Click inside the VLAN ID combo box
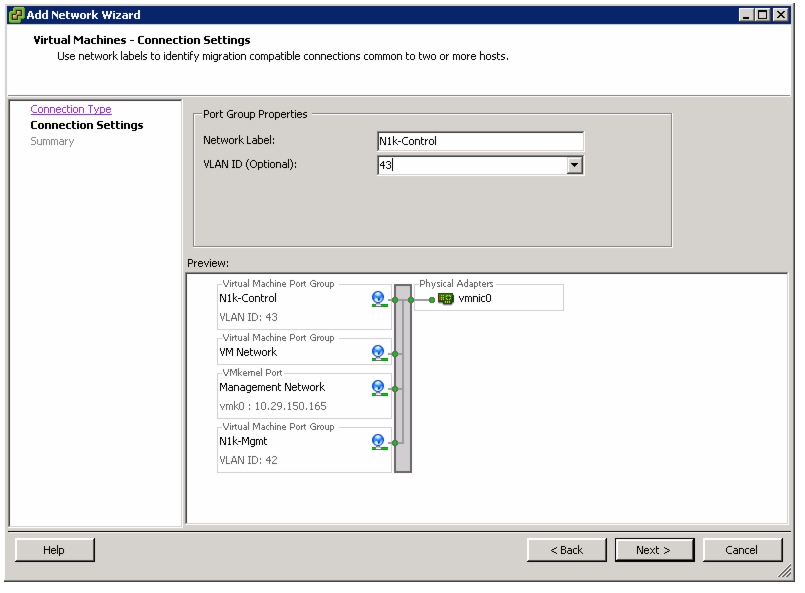This screenshot has width=805, height=593. (x=472, y=165)
